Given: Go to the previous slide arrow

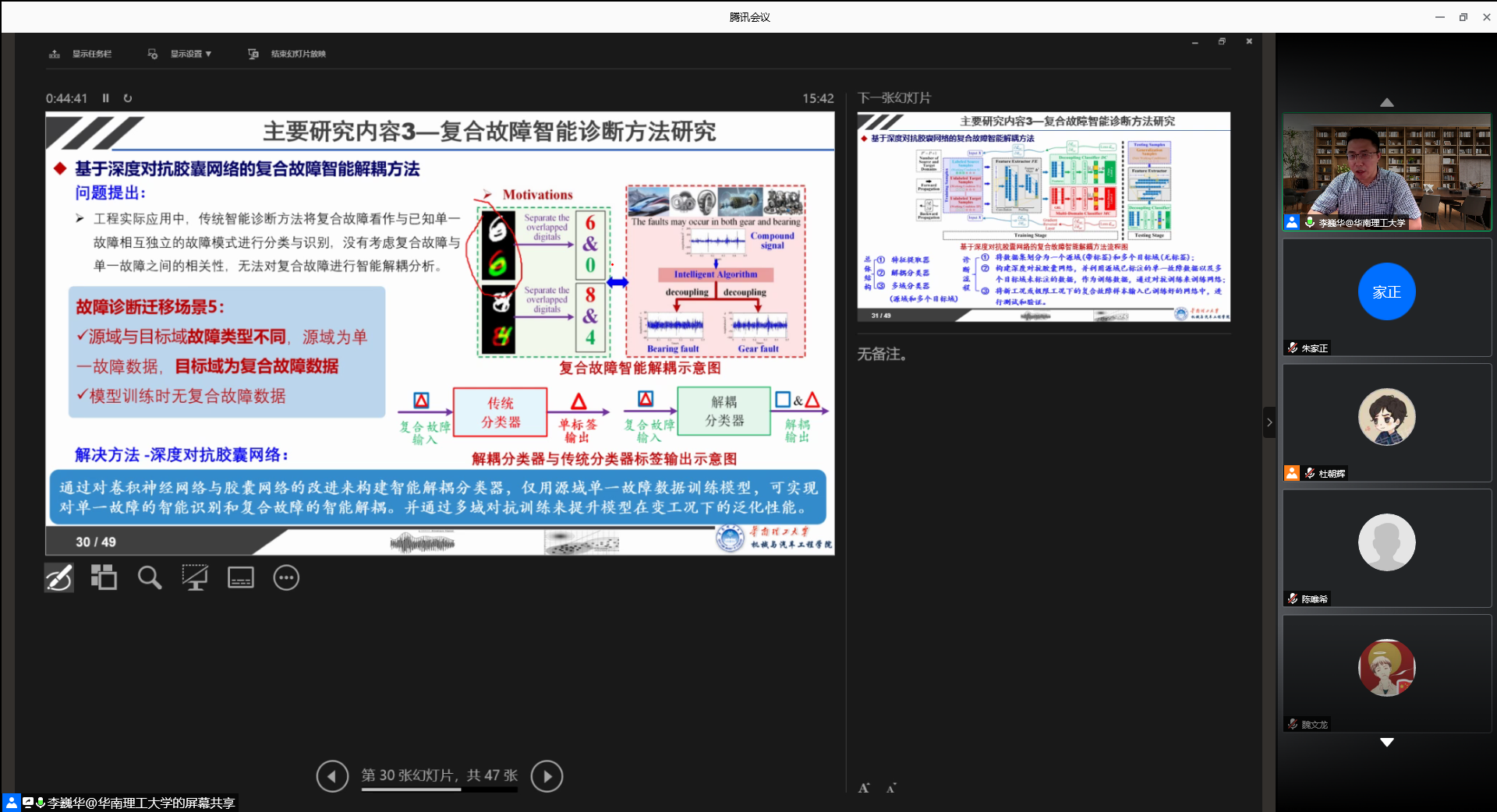Looking at the screenshot, I should (x=332, y=776).
